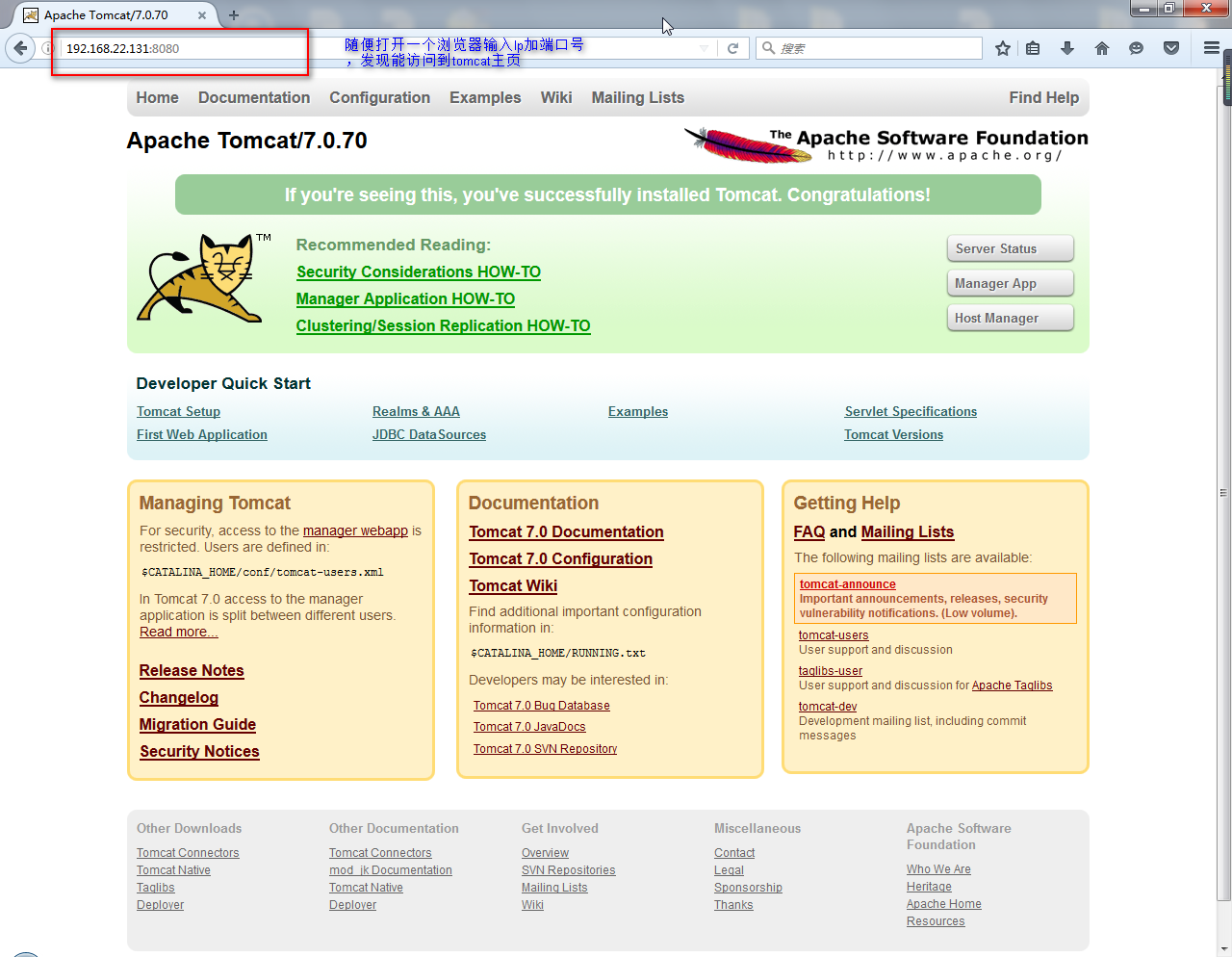The width and height of the screenshot is (1232, 957).
Task: Open the Realms & AAA link
Action: click(x=416, y=412)
